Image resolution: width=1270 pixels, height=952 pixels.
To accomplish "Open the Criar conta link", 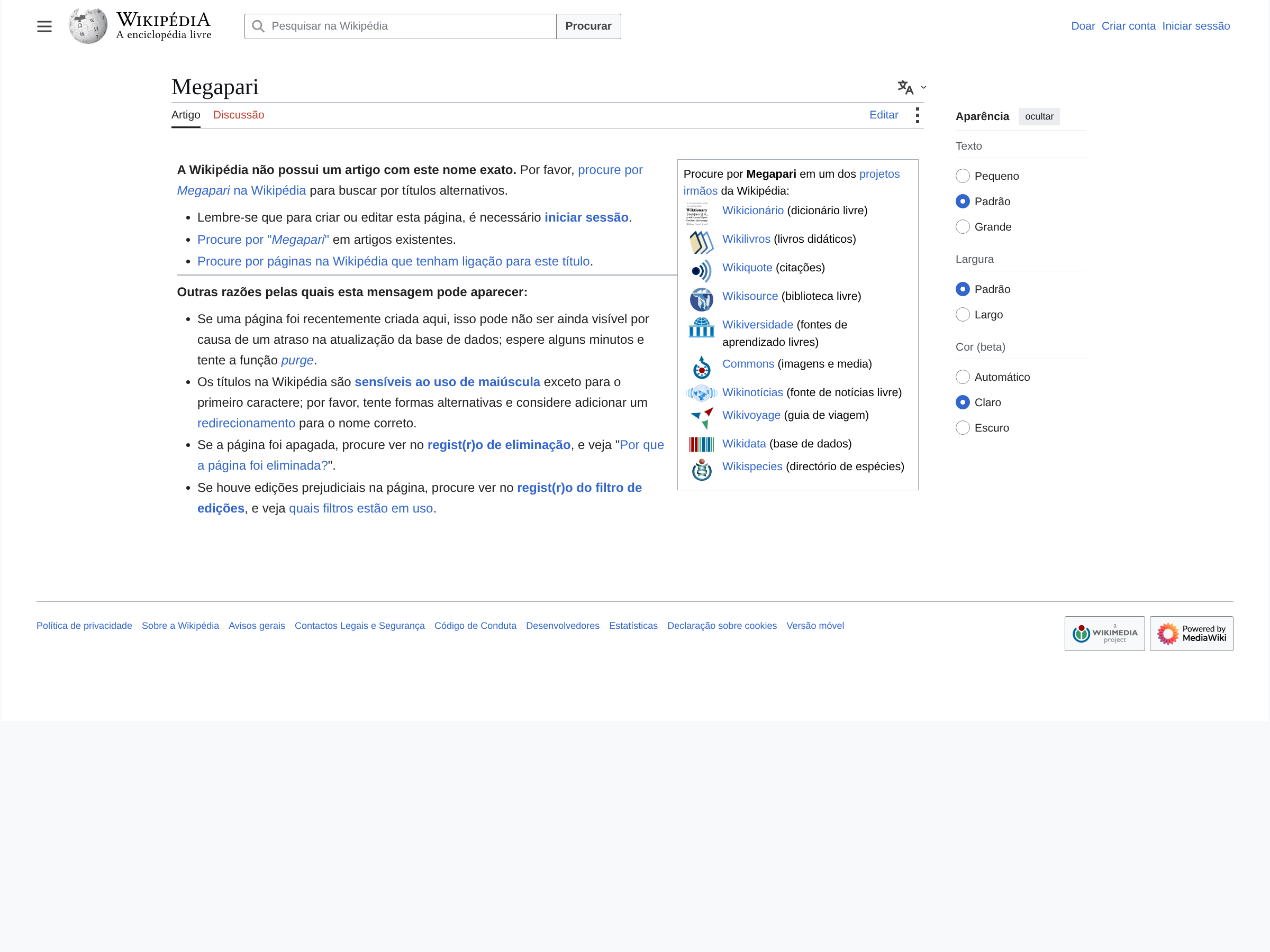I will [1128, 26].
